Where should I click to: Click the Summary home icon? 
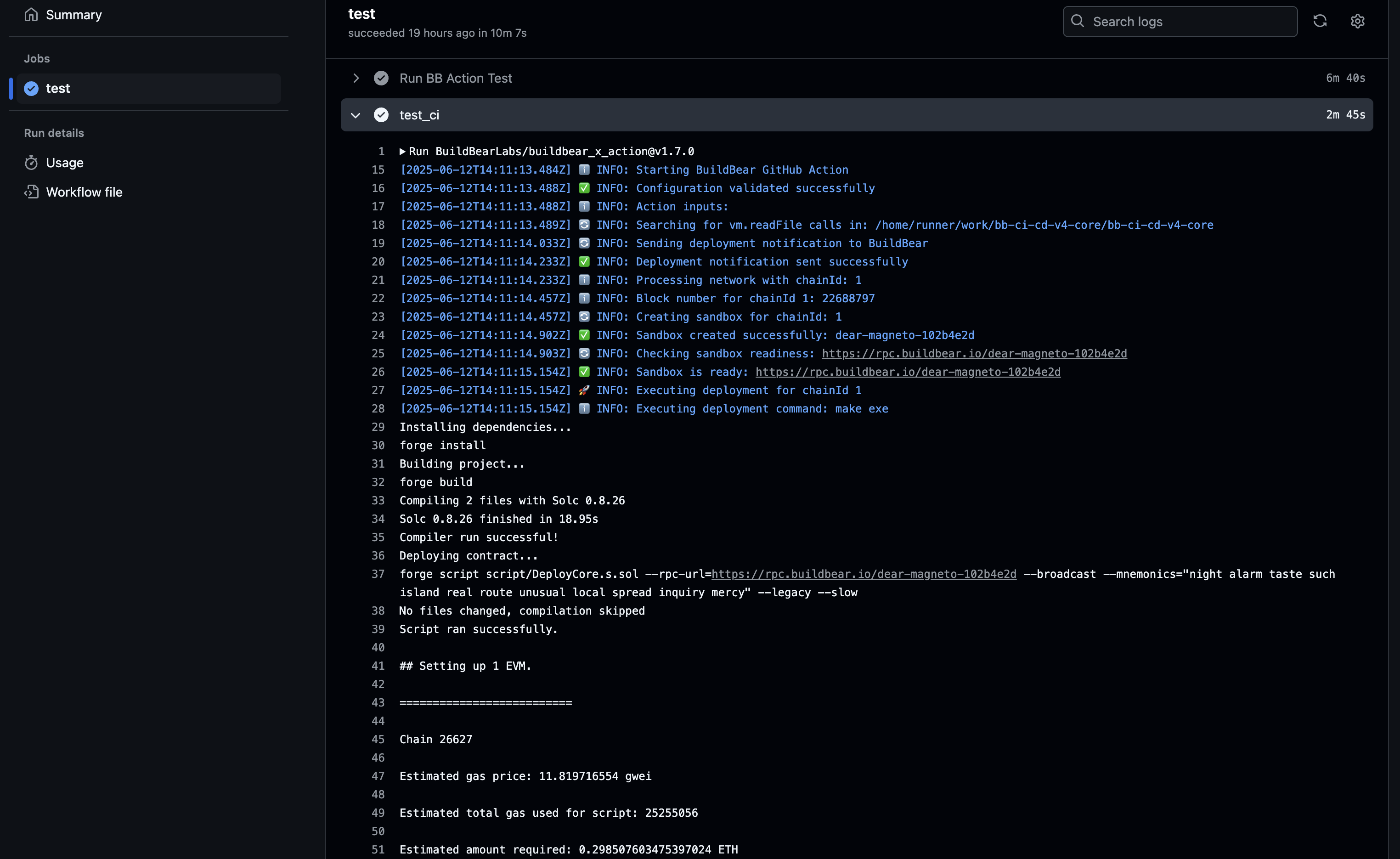click(31, 15)
